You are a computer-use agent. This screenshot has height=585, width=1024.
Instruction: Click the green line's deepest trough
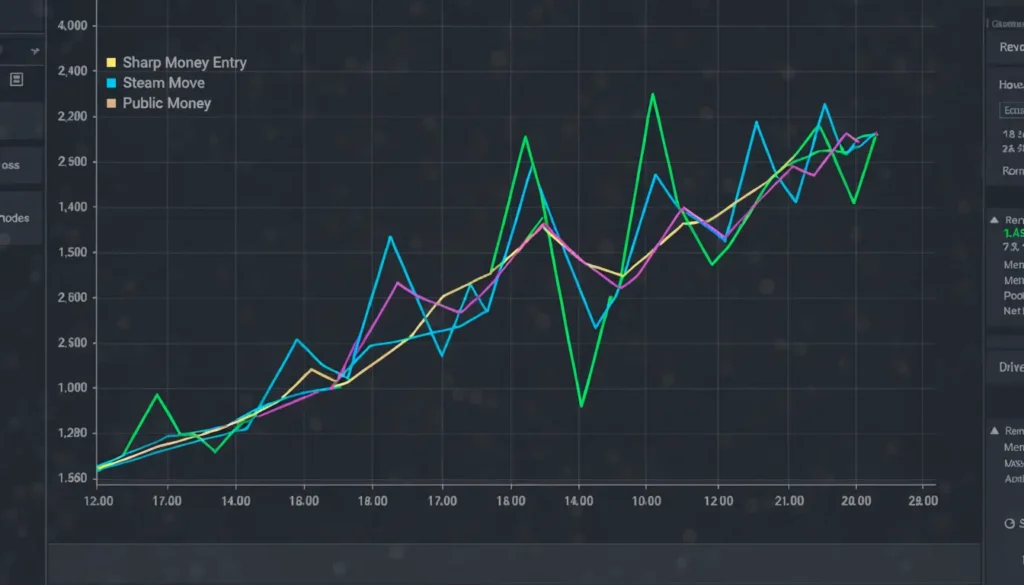coord(581,406)
